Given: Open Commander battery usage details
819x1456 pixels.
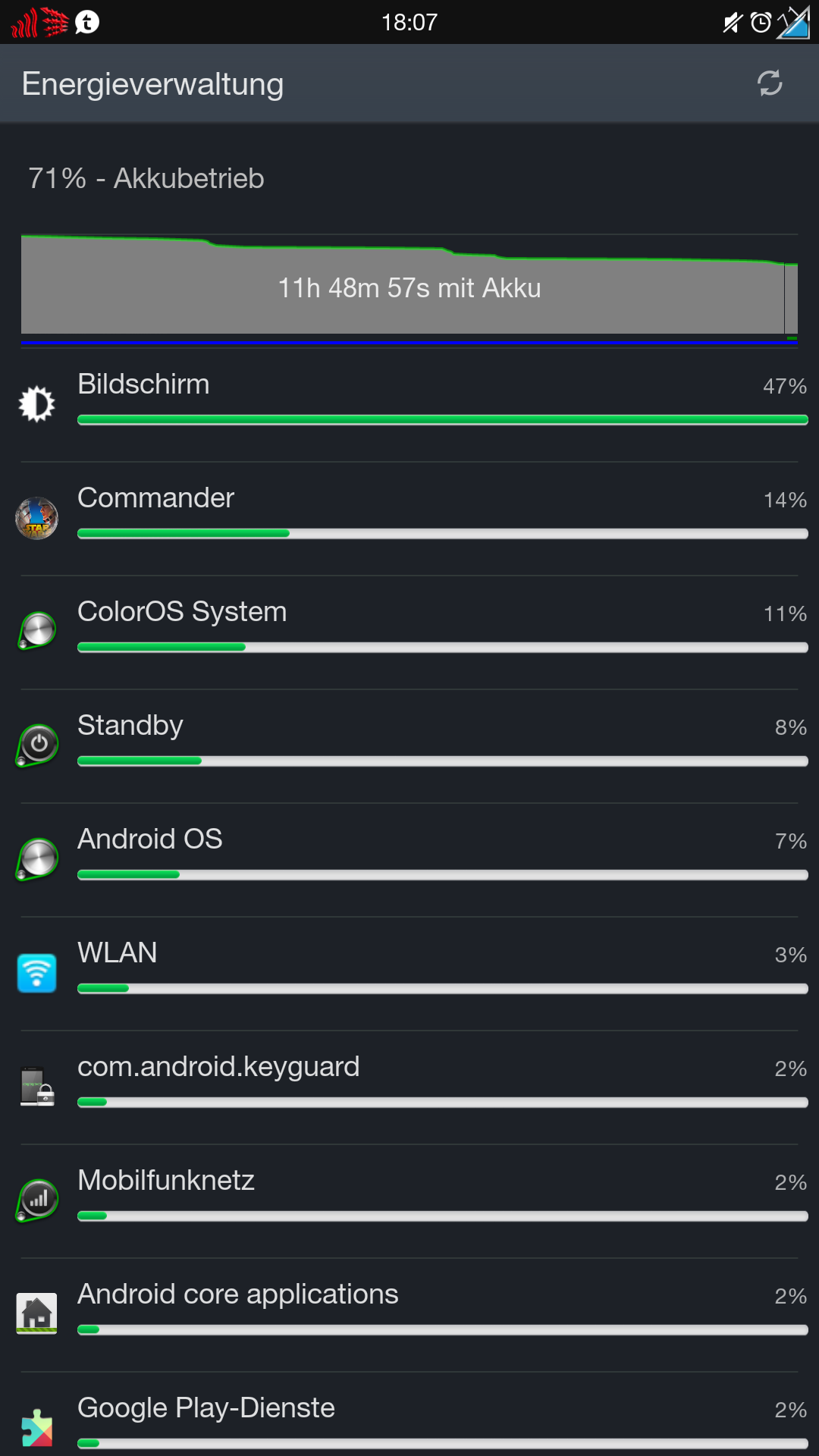Looking at the screenshot, I should pyautogui.click(x=409, y=519).
